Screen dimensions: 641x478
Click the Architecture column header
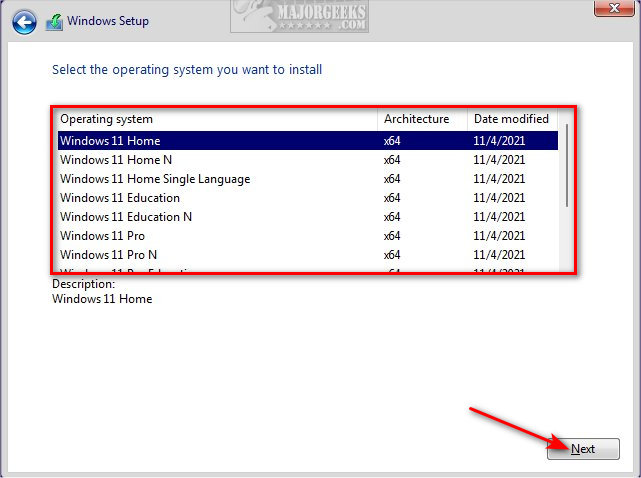(422, 119)
